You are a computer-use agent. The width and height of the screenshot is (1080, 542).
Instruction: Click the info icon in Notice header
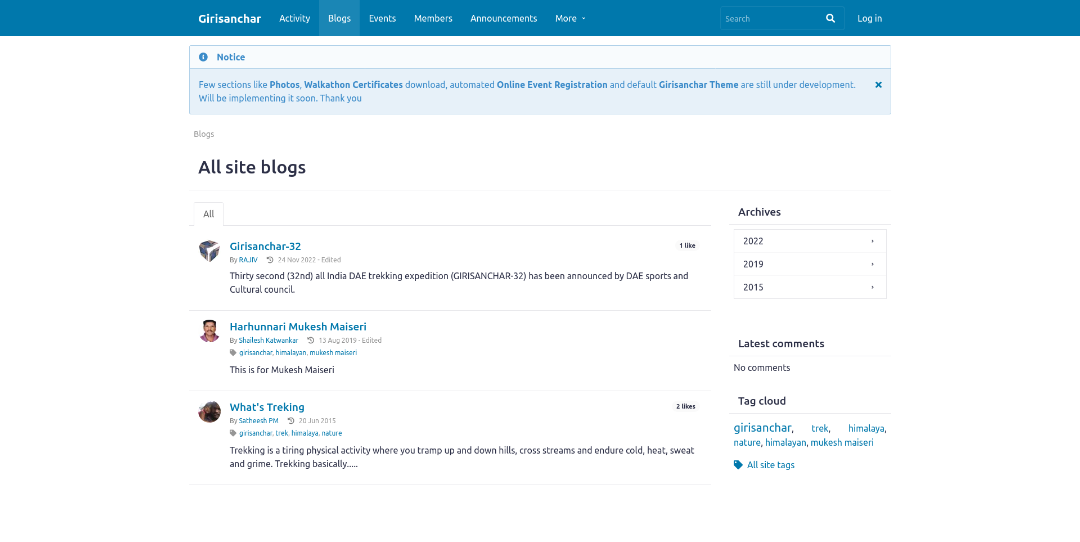203,57
